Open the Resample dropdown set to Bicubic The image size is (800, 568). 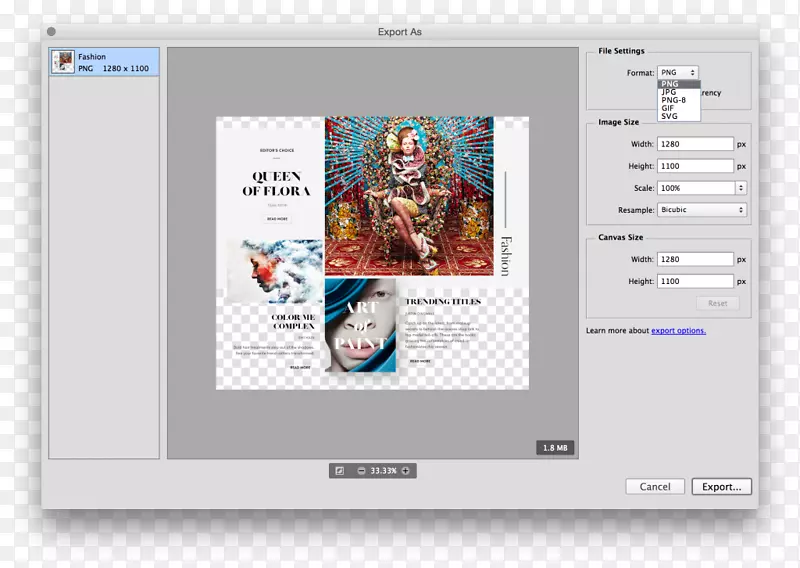701,210
